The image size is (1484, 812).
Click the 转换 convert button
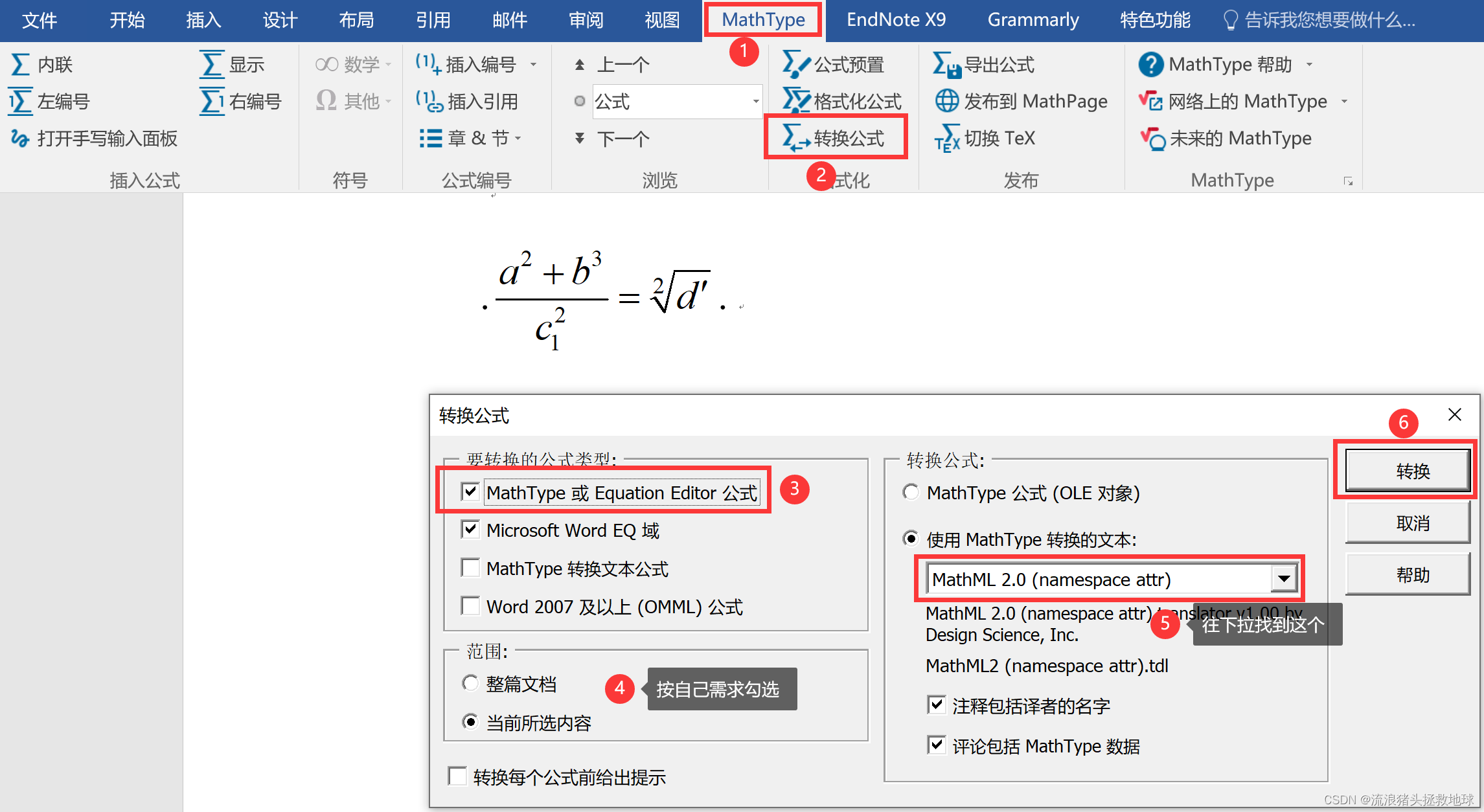tap(1407, 470)
